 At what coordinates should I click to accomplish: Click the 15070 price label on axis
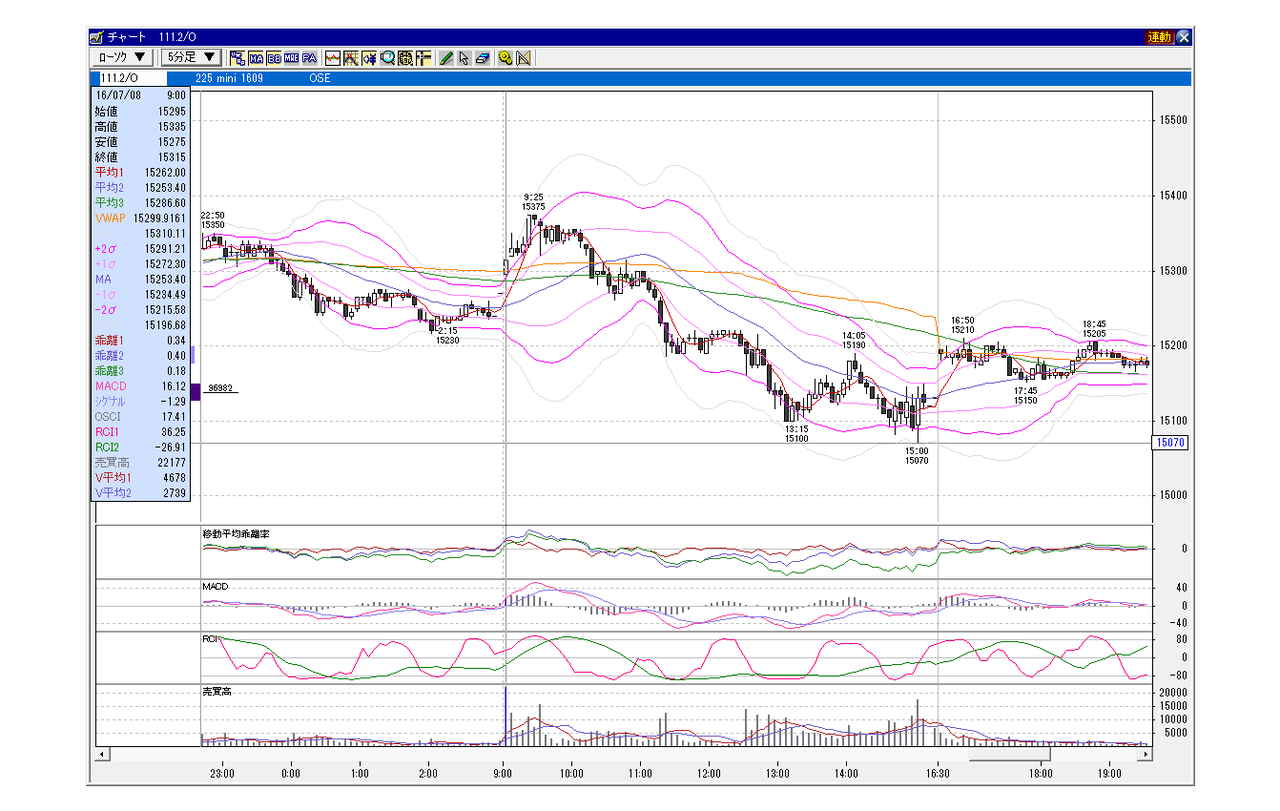(1170, 442)
